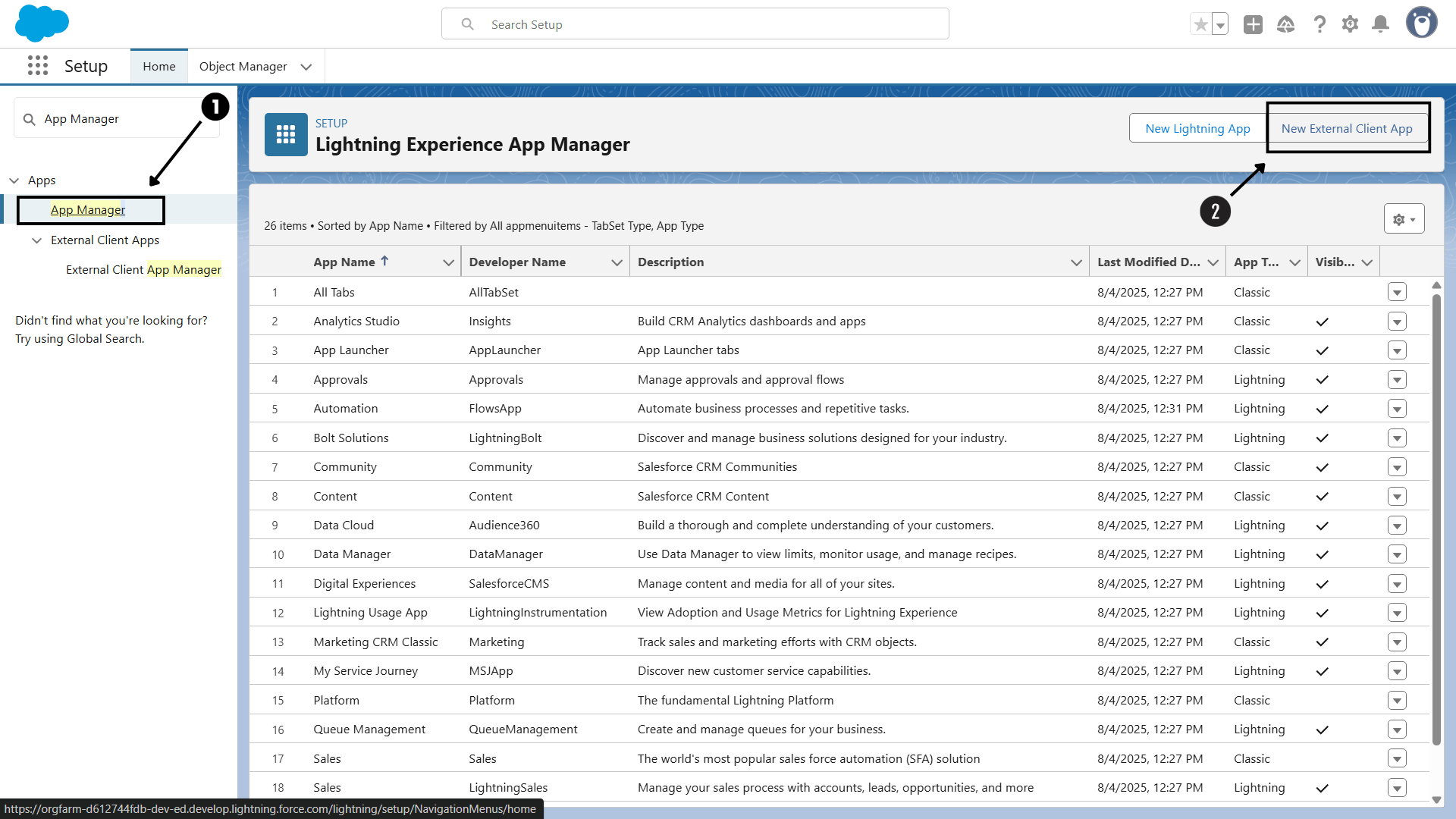Click the Salesforce cloud logo
Image resolution: width=1456 pixels, height=819 pixels.
[x=42, y=23]
